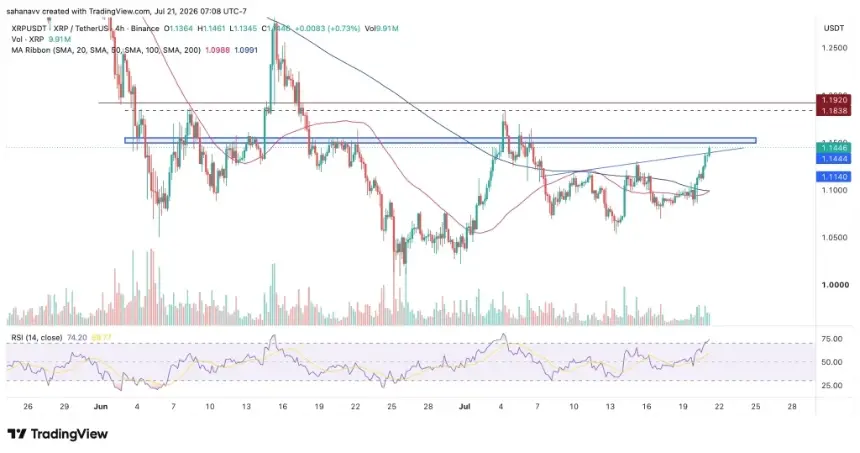
Task: Click the USDT currency label on price axis
Action: (833, 28)
